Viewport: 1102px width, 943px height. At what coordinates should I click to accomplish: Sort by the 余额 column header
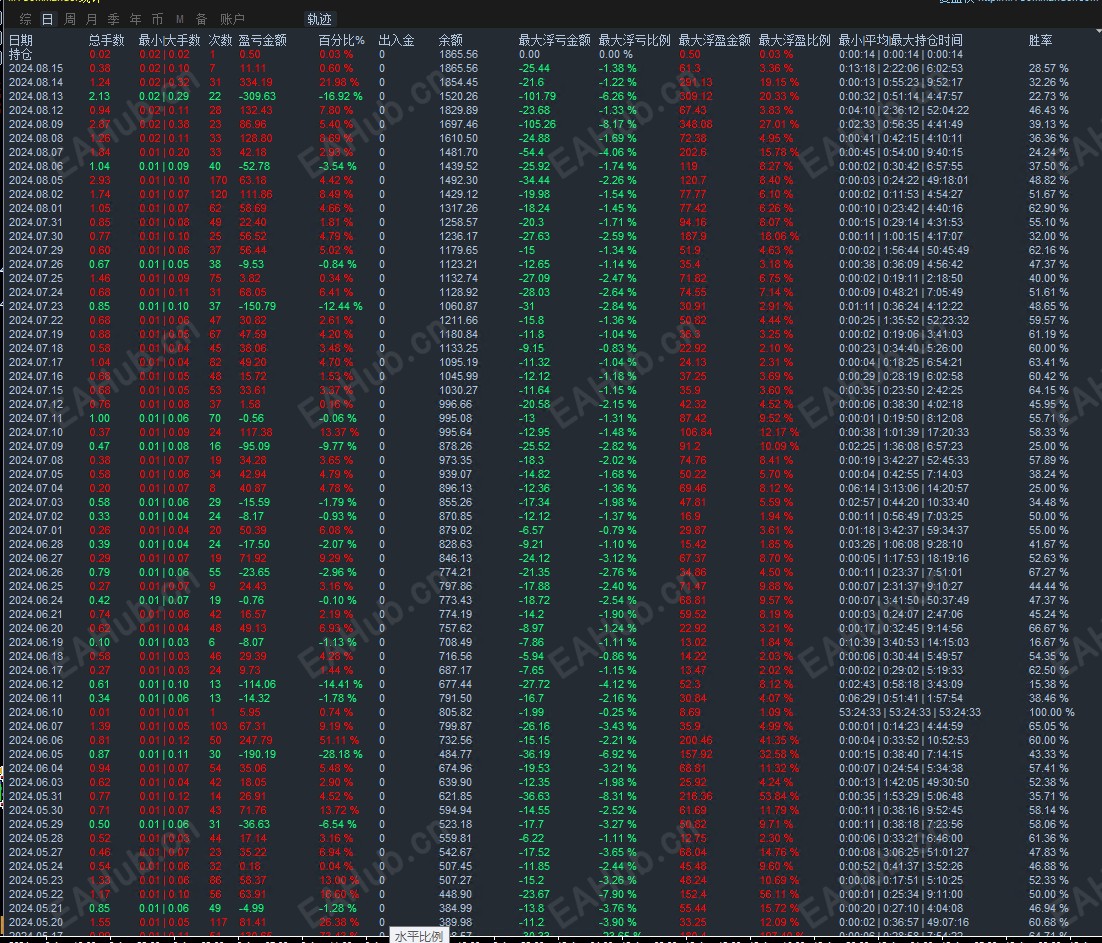point(451,40)
